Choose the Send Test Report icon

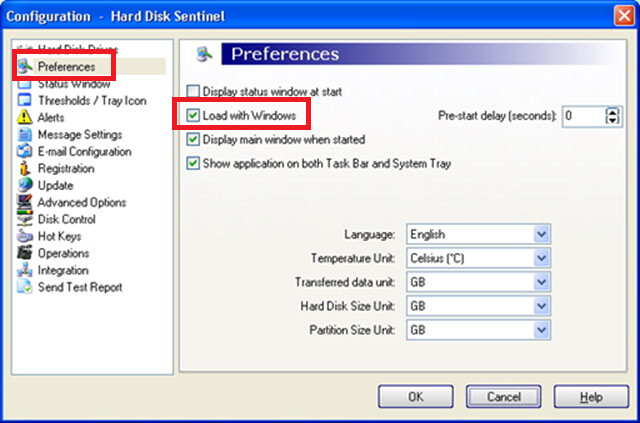24,287
